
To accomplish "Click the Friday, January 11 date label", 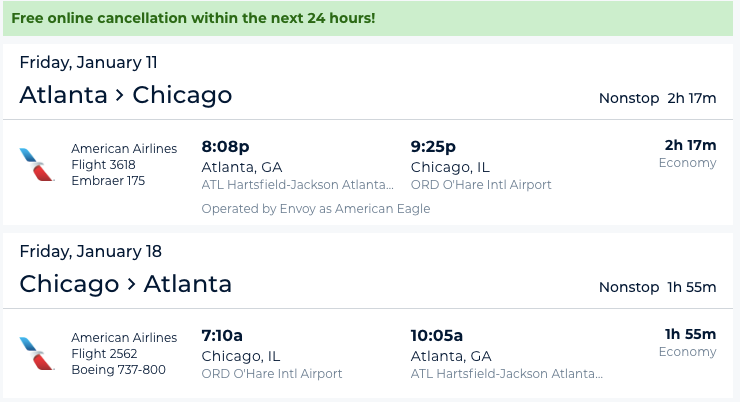I will point(88,62).
